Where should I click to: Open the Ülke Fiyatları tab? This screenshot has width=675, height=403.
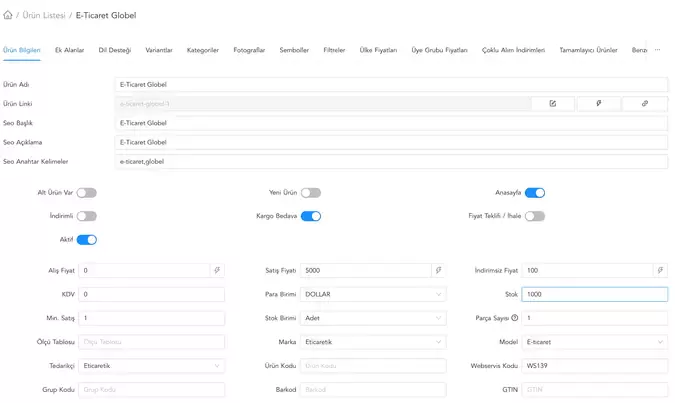click(378, 50)
